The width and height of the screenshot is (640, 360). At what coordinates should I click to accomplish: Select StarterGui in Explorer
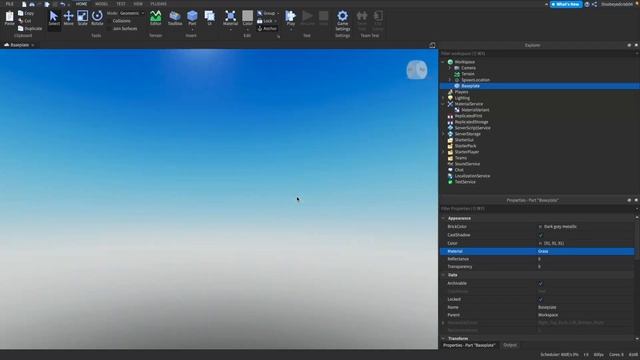(464, 140)
